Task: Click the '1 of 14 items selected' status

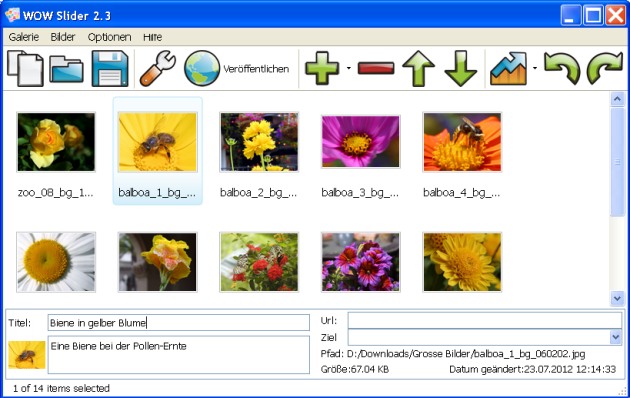Action: tap(61, 388)
